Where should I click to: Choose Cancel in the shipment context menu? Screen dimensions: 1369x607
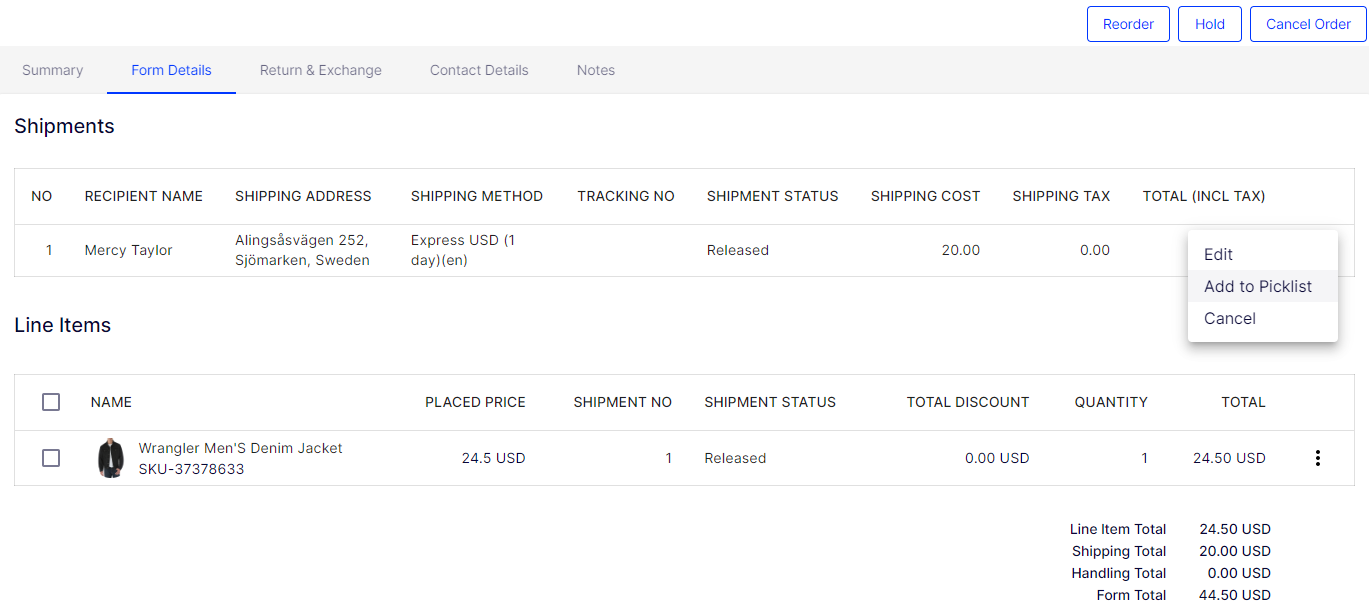pyautogui.click(x=1229, y=318)
